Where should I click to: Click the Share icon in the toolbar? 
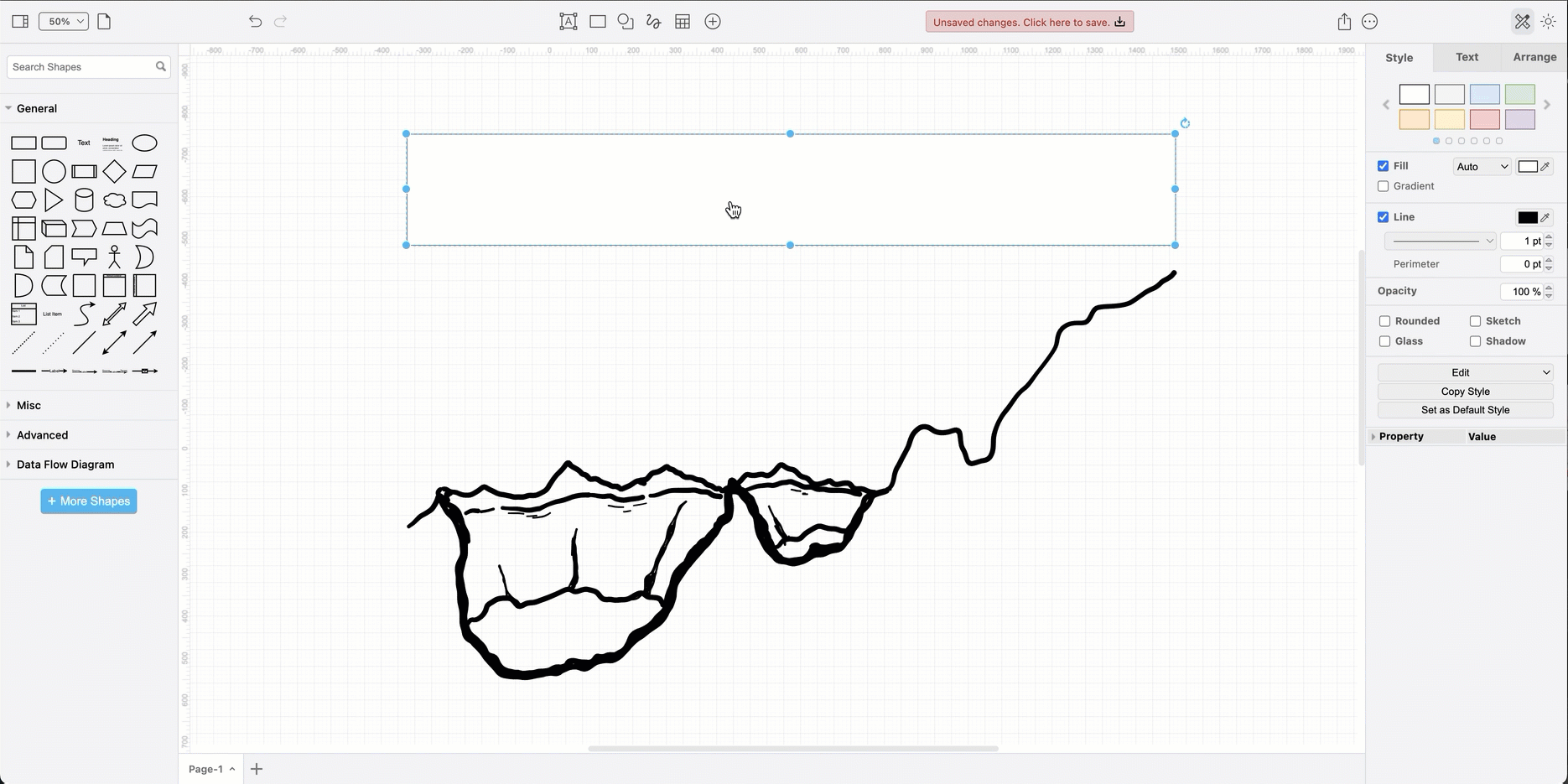click(1344, 21)
